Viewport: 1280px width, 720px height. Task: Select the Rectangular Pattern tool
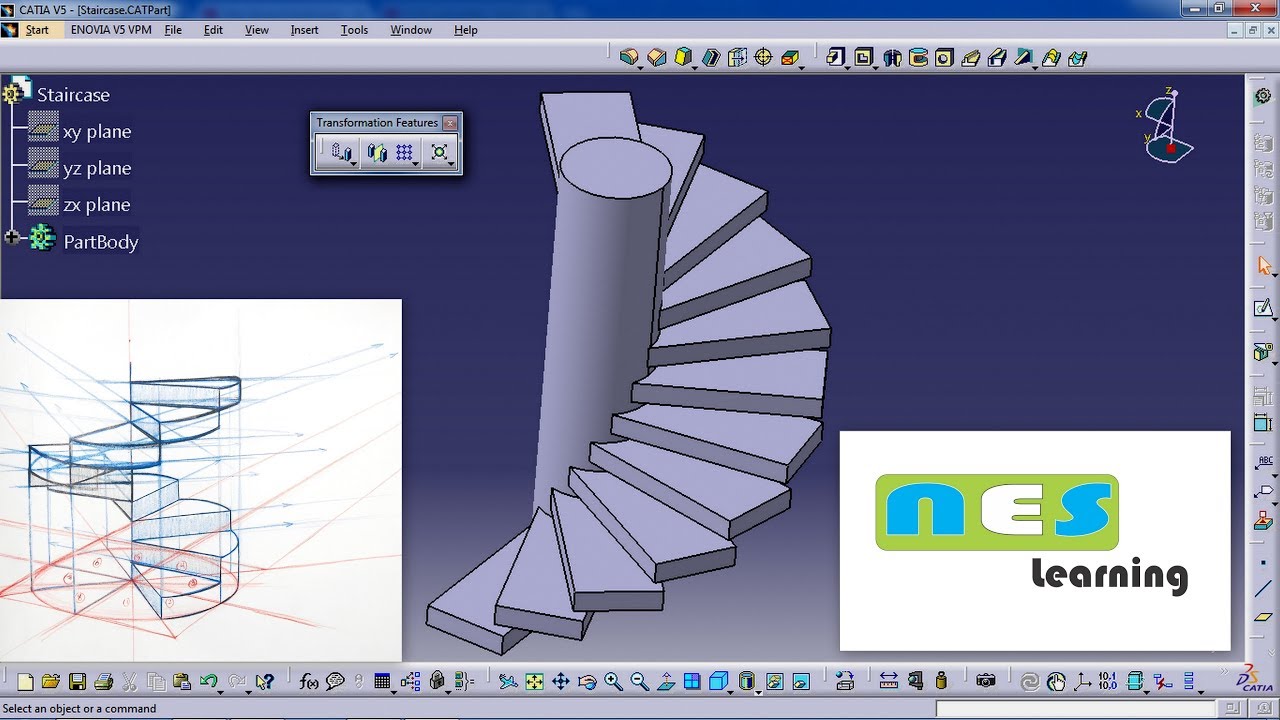pyautogui.click(x=404, y=153)
